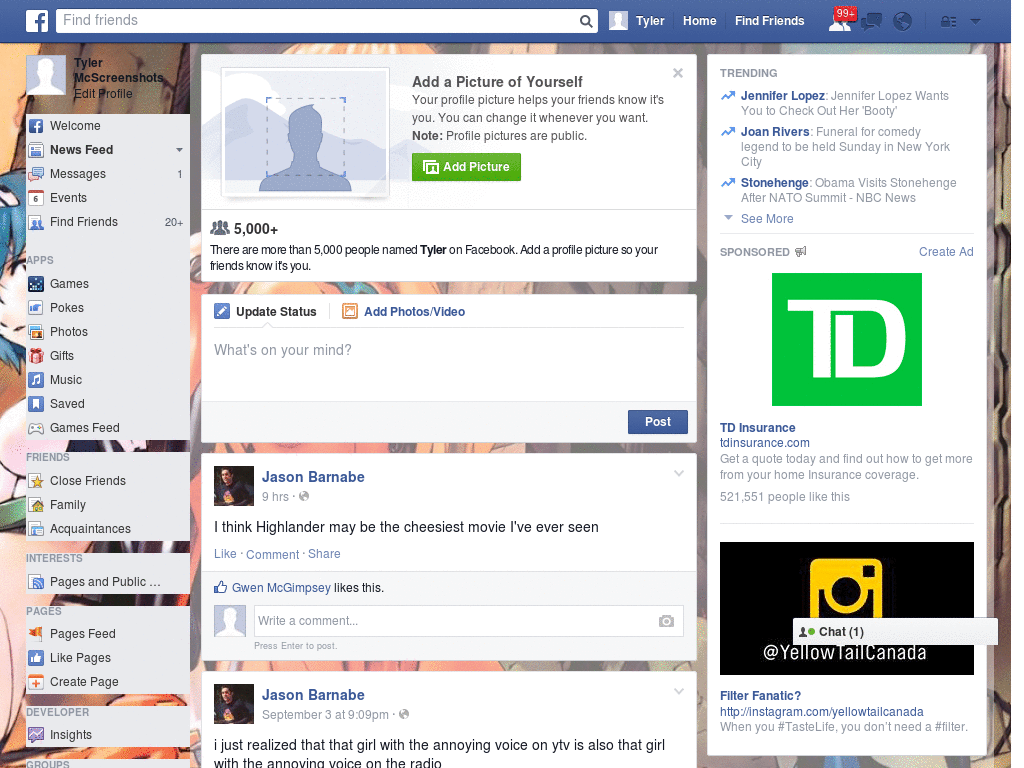Image resolution: width=1024 pixels, height=768 pixels.
Task: Click the Insights chart icon
Action: coord(36,735)
